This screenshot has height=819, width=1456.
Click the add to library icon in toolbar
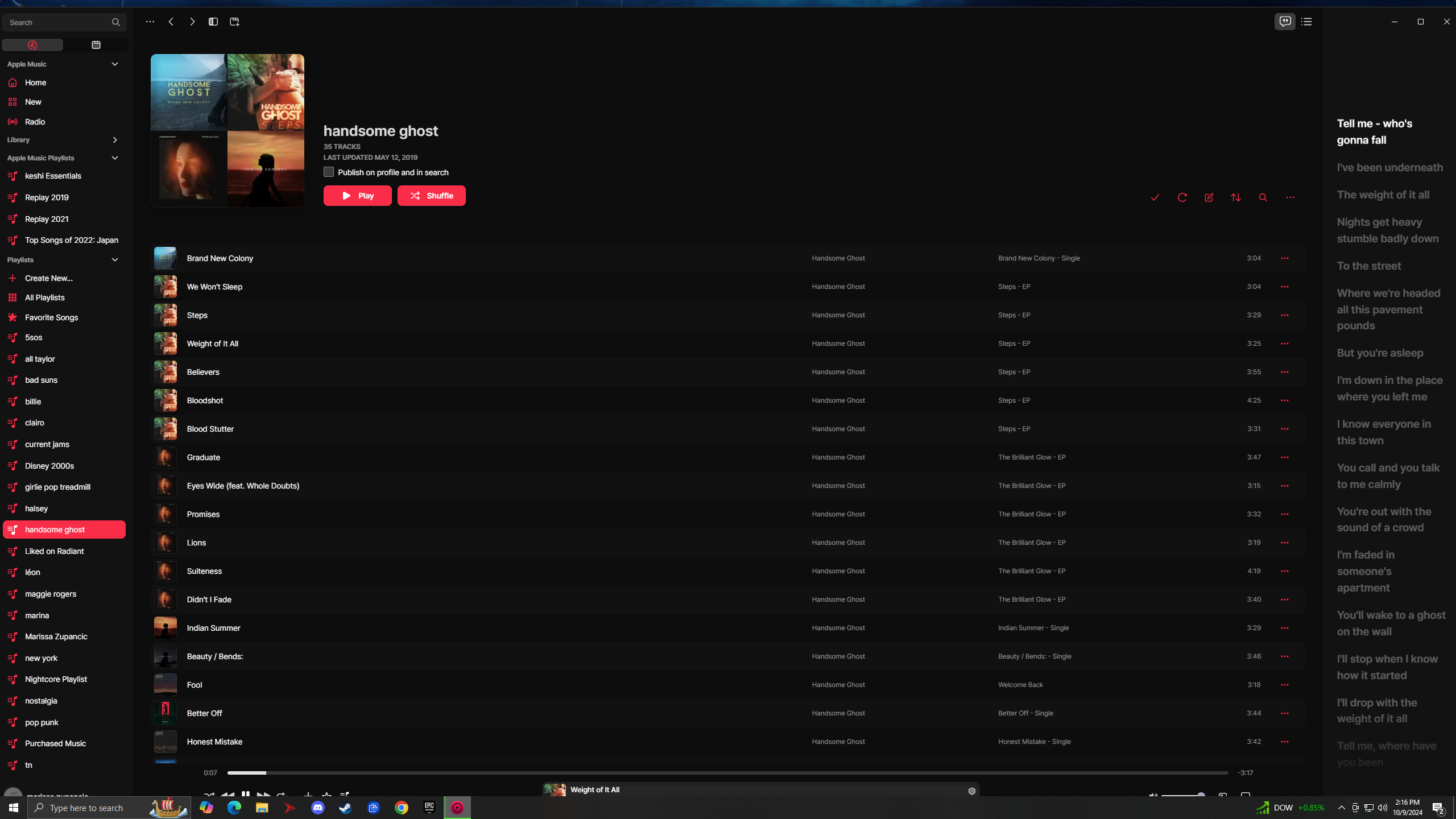point(1156,197)
